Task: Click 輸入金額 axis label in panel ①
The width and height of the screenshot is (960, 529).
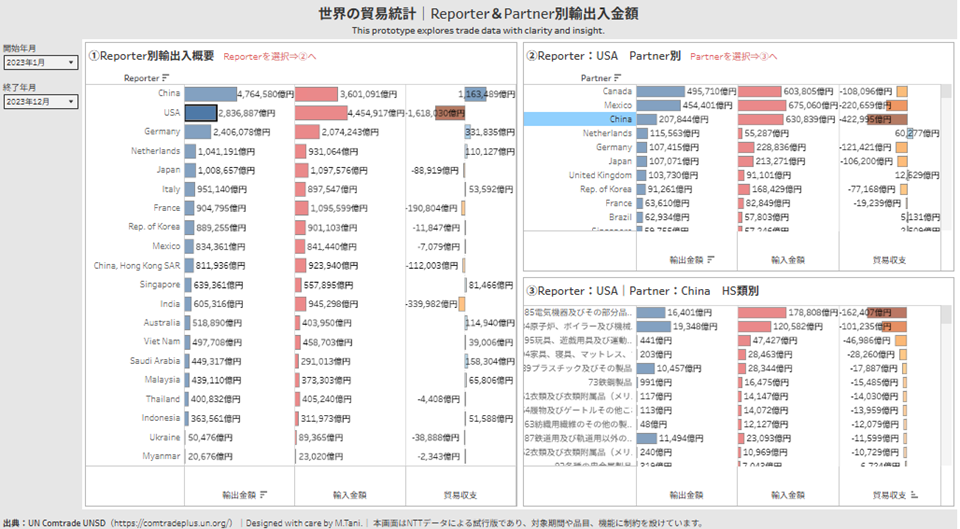Action: (349, 493)
